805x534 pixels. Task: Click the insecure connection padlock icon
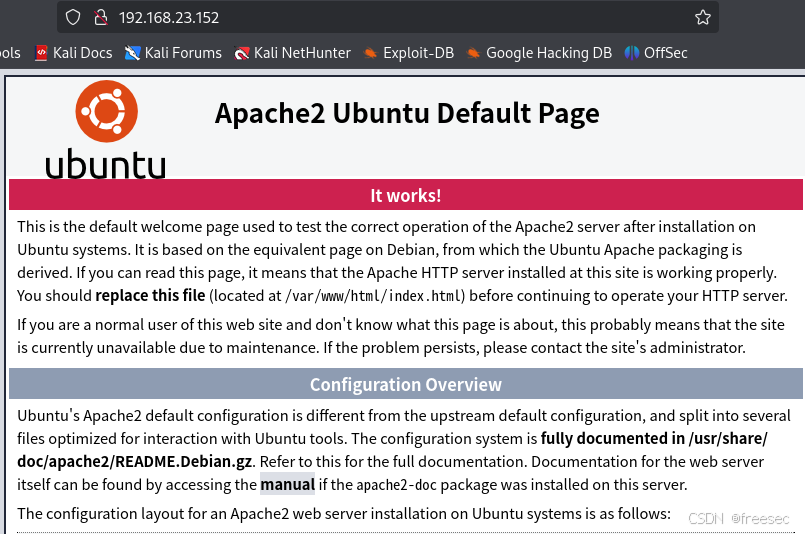[101, 17]
